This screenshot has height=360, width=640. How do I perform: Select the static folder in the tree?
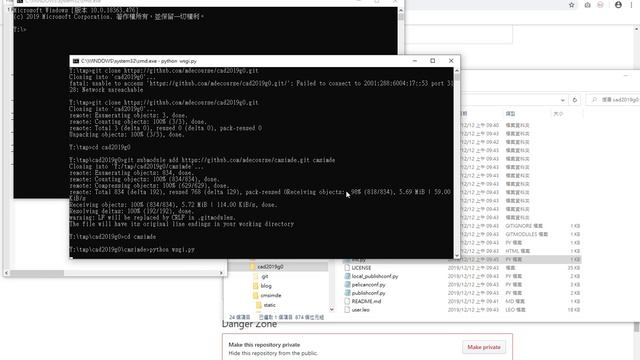click(x=269, y=305)
